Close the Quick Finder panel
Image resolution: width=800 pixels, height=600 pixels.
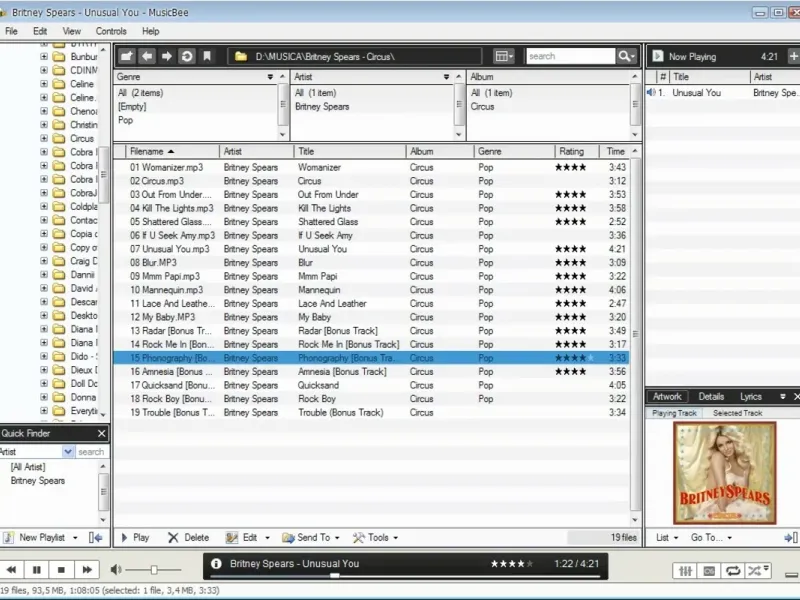coord(102,433)
